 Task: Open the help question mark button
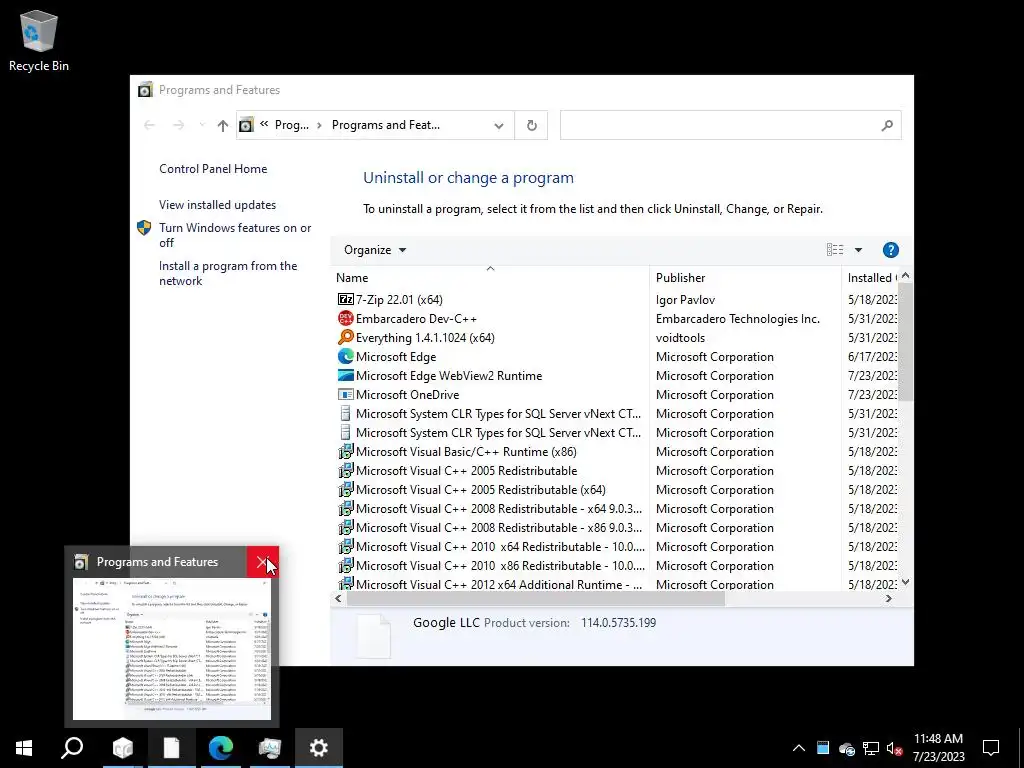point(891,250)
